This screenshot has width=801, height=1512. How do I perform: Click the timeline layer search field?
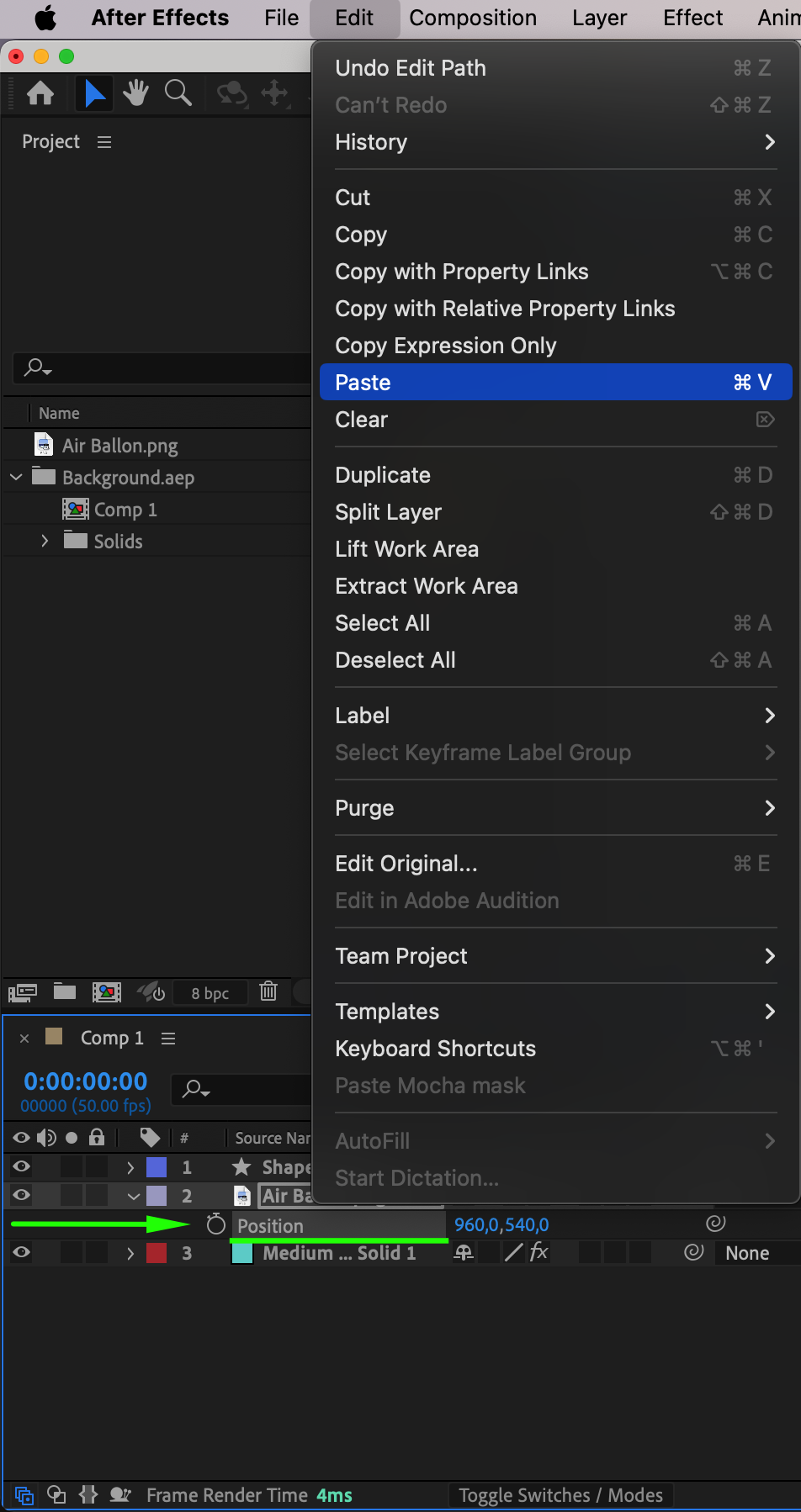(x=241, y=1089)
